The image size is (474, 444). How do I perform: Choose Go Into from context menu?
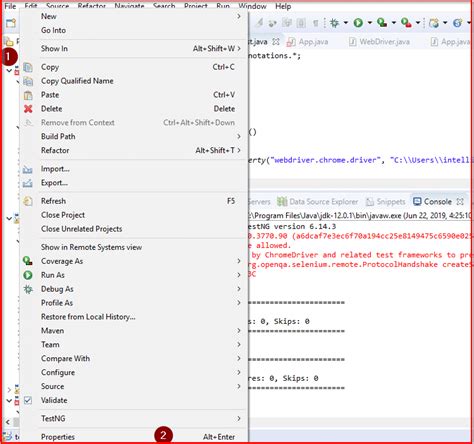click(134, 30)
